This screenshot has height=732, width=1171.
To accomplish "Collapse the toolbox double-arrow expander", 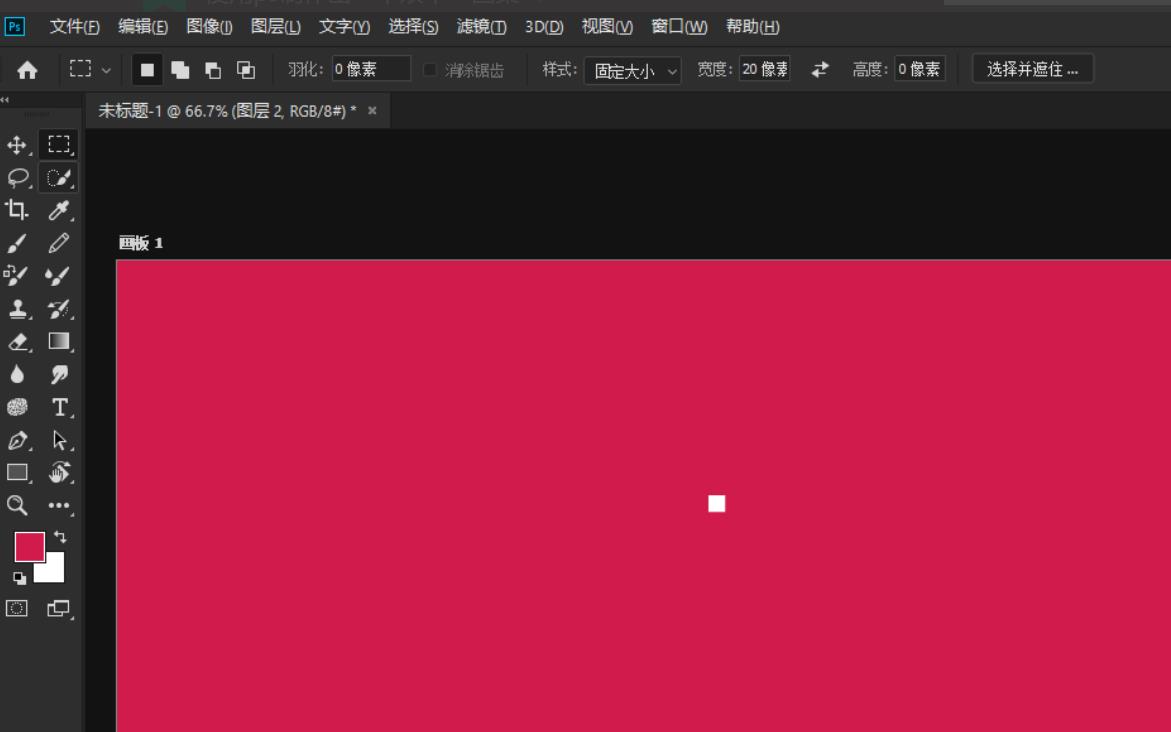I will 5,99.
